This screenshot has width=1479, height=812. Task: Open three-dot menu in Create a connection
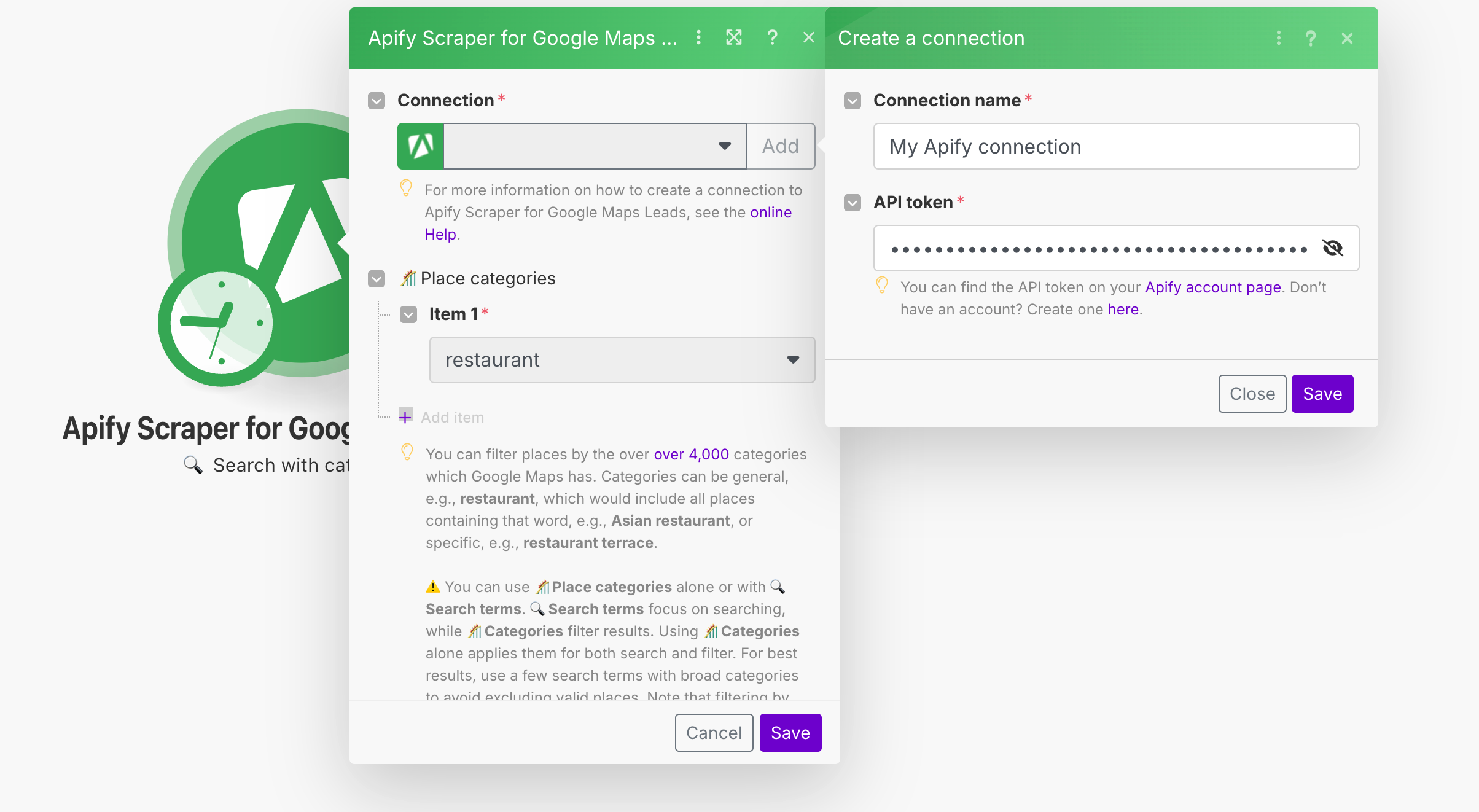(1279, 38)
